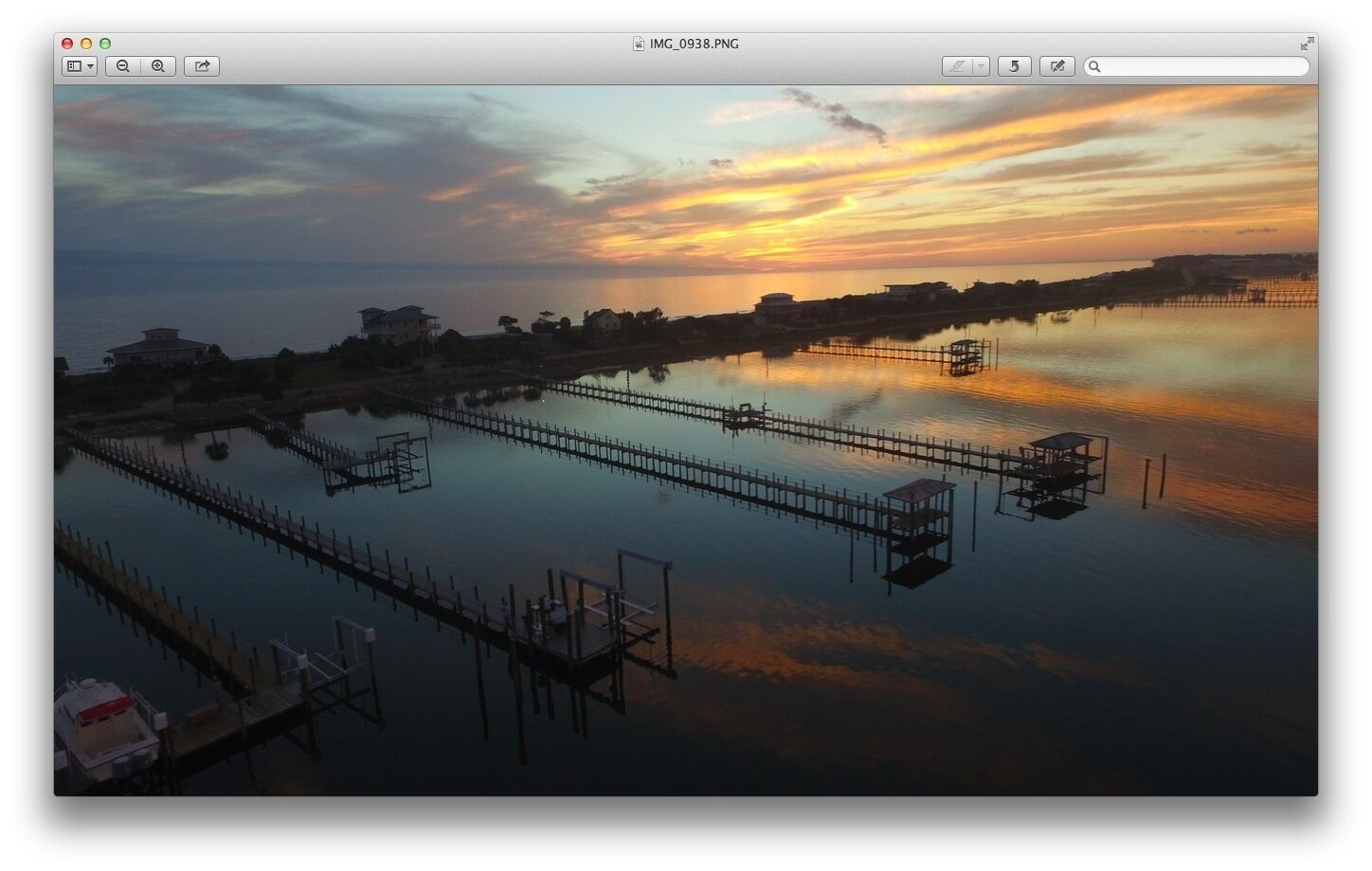The height and width of the screenshot is (871, 1372).
Task: Click the sunset photo in the viewer
Action: 686,441
